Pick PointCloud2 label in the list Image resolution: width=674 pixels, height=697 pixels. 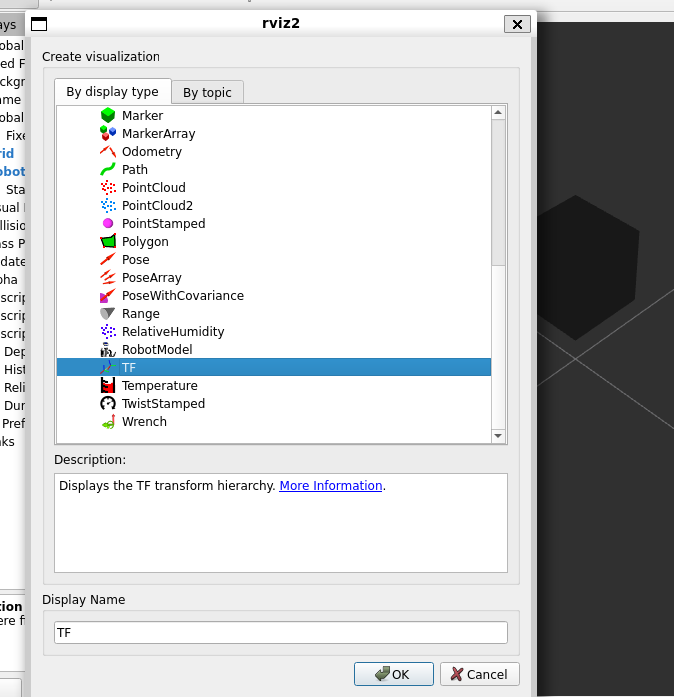pyautogui.click(x=157, y=205)
